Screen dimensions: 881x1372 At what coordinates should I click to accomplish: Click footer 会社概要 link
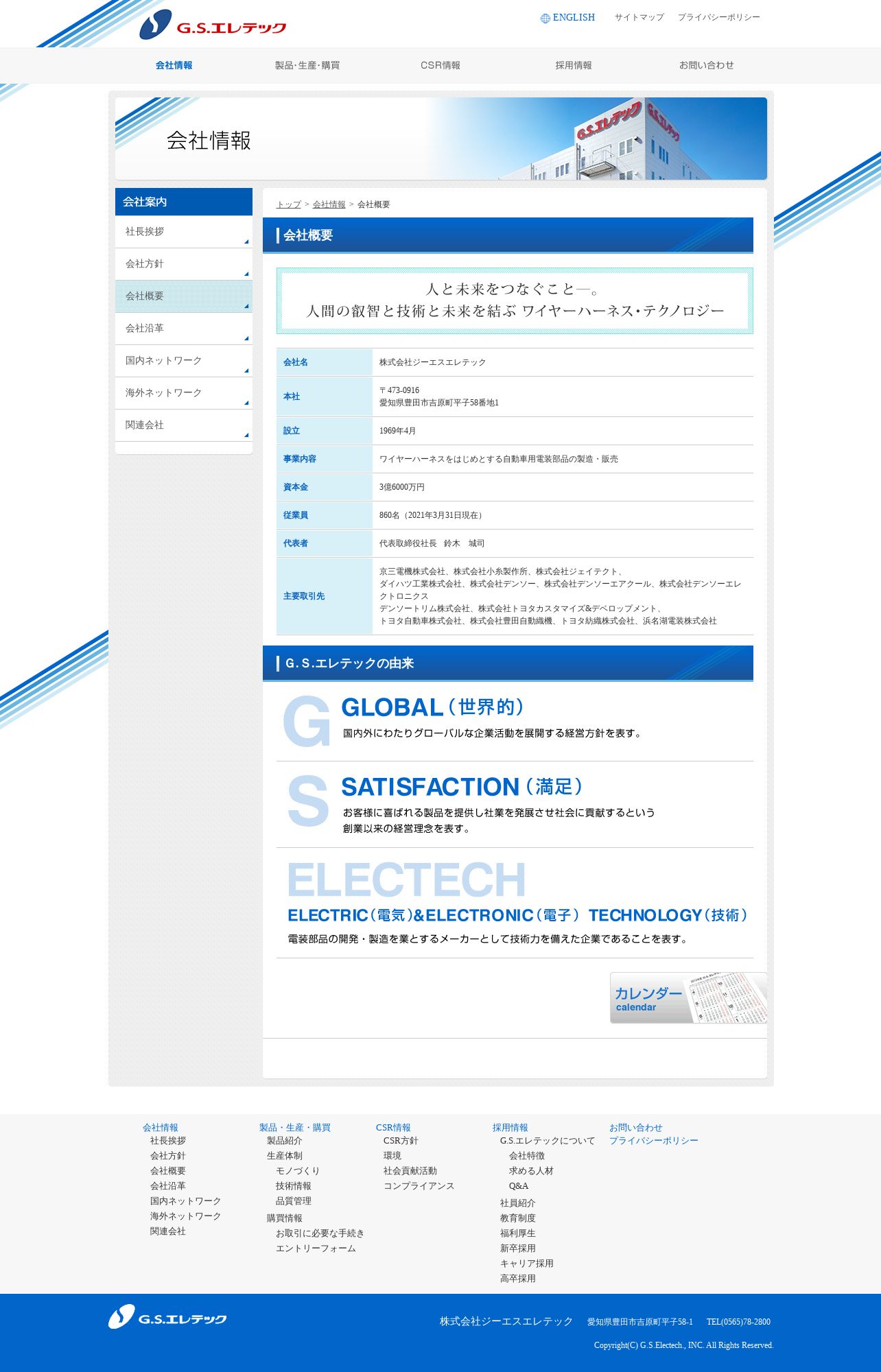pos(168,1171)
